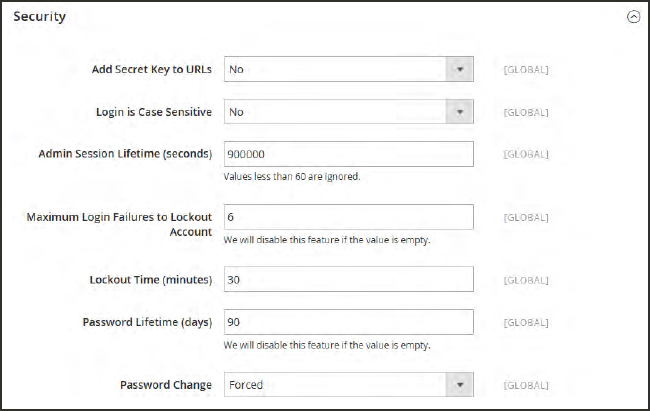651x411 pixels.
Task: Click the Lockout Time (minutes) label
Action: pyautogui.click(x=150, y=279)
